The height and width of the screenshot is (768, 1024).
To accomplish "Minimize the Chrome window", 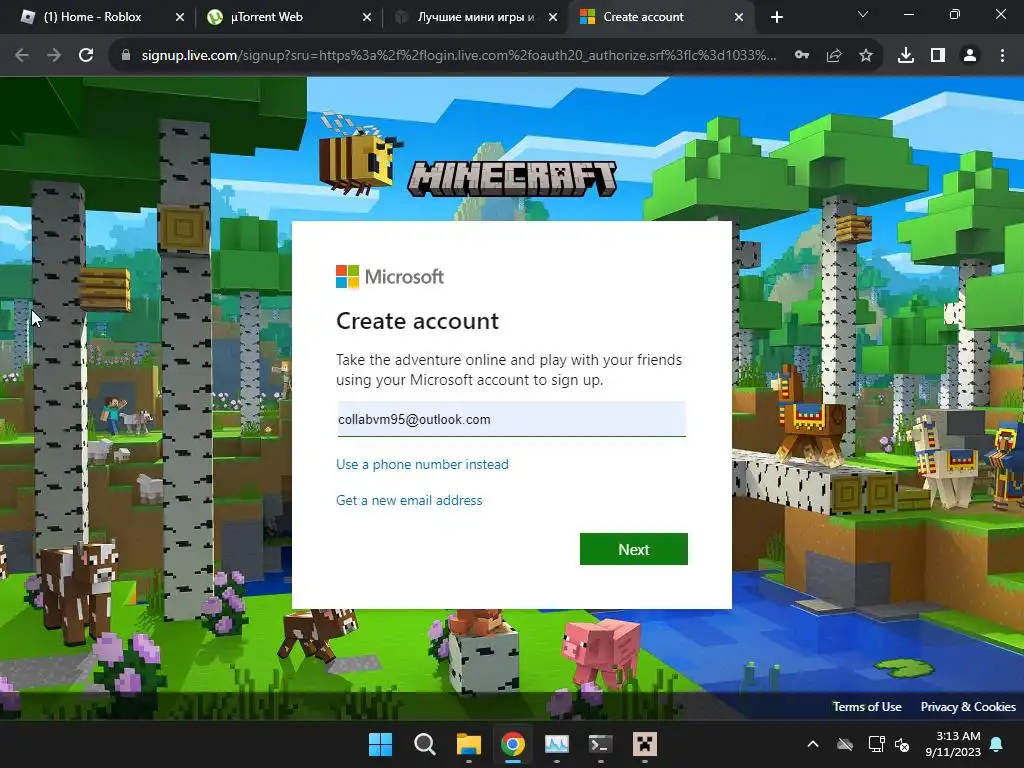I will click(x=908, y=14).
